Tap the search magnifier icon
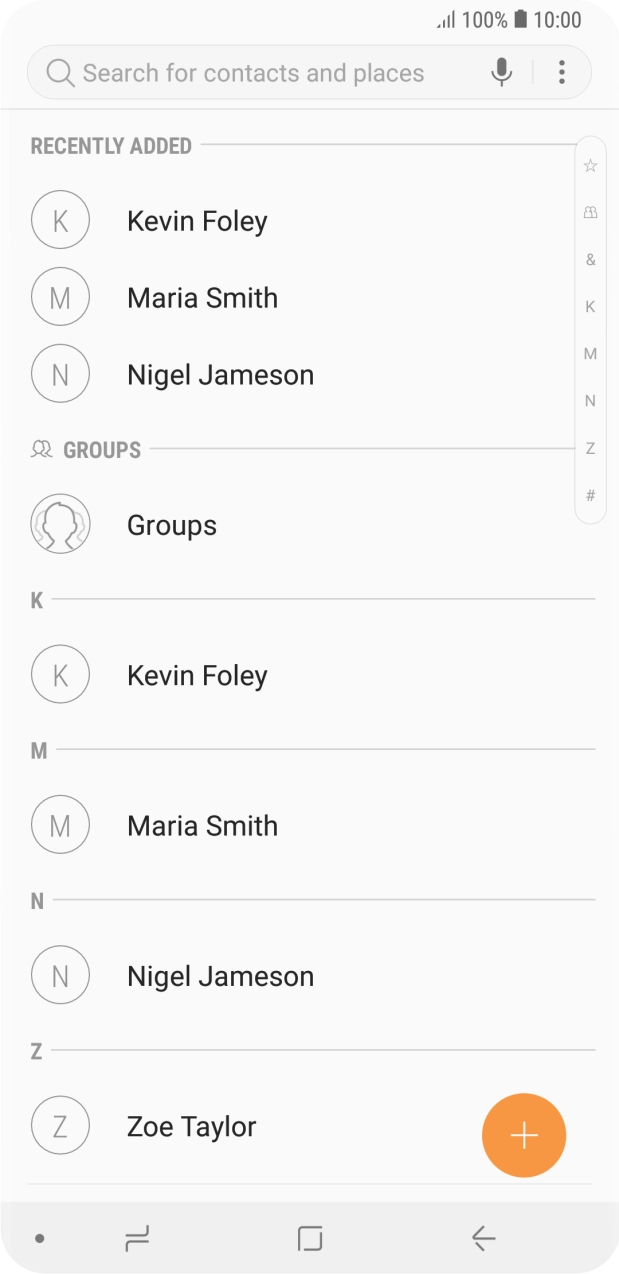The height and width of the screenshot is (1274, 619). [60, 73]
